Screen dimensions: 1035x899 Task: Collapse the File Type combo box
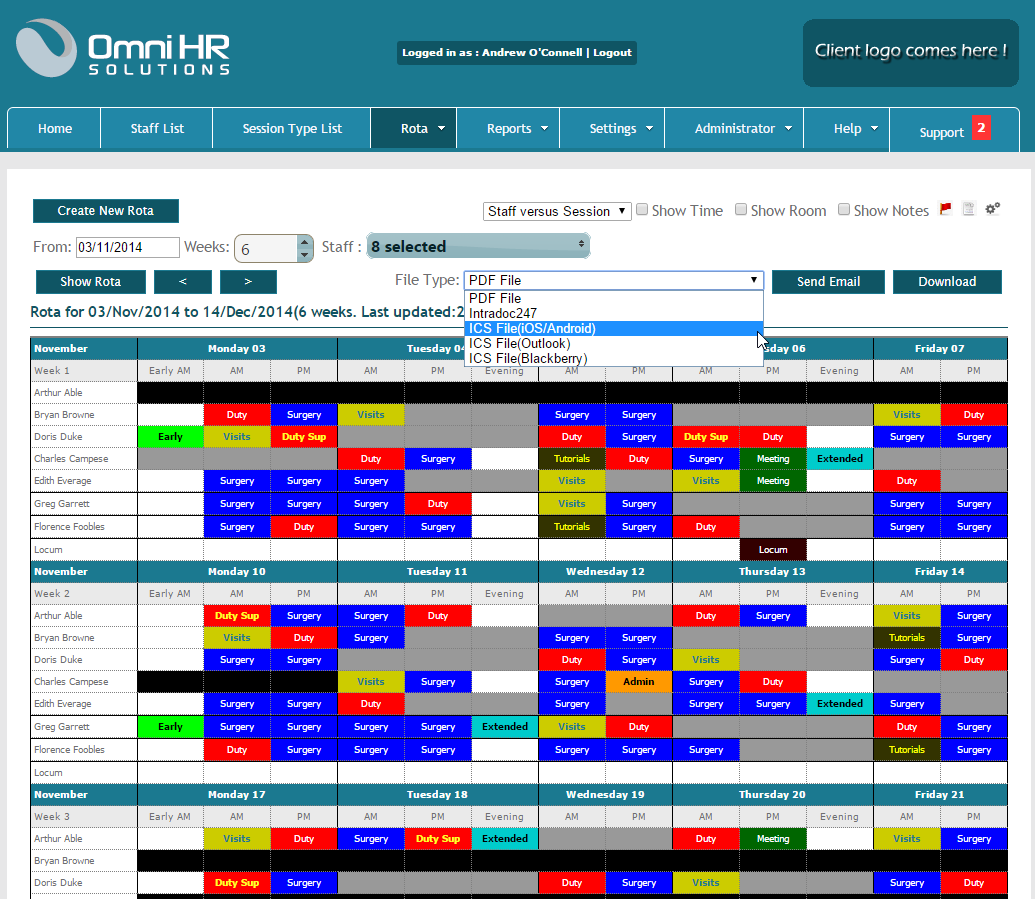[613, 280]
